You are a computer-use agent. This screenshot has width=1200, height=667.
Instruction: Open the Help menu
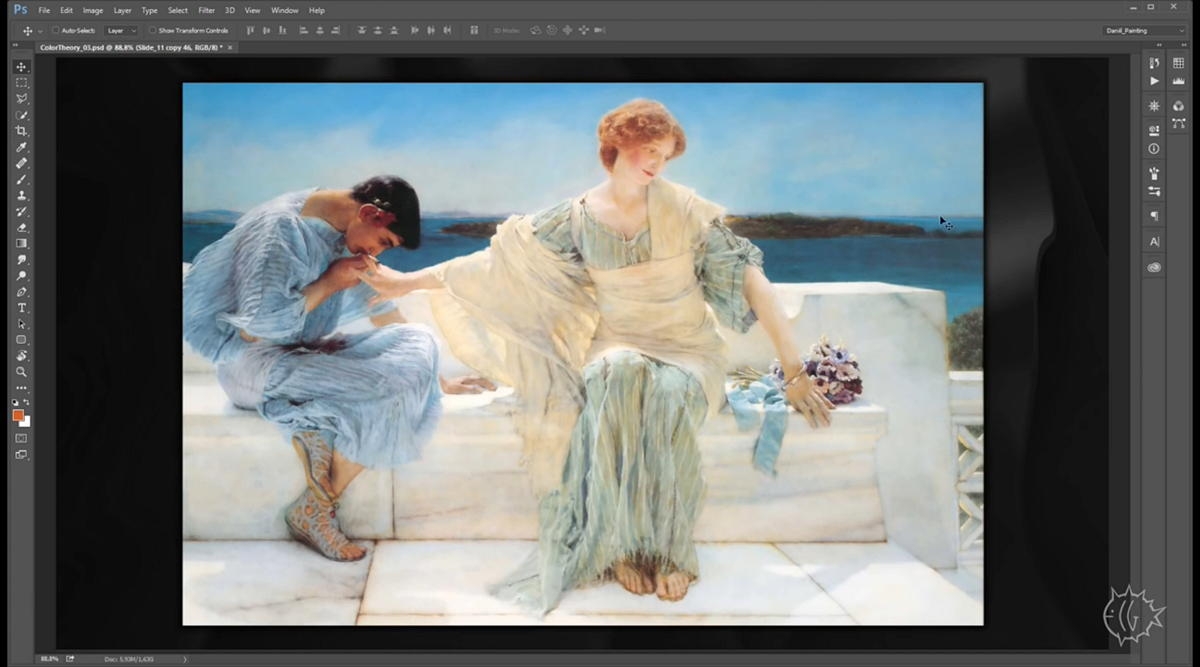pyautogui.click(x=317, y=10)
